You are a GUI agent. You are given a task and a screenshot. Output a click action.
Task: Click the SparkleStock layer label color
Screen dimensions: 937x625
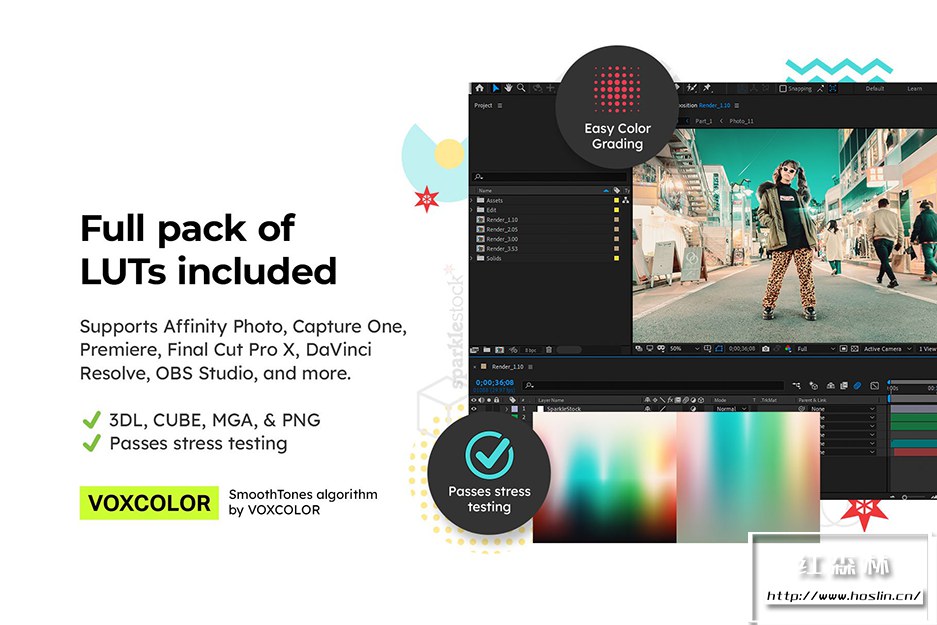pos(515,409)
